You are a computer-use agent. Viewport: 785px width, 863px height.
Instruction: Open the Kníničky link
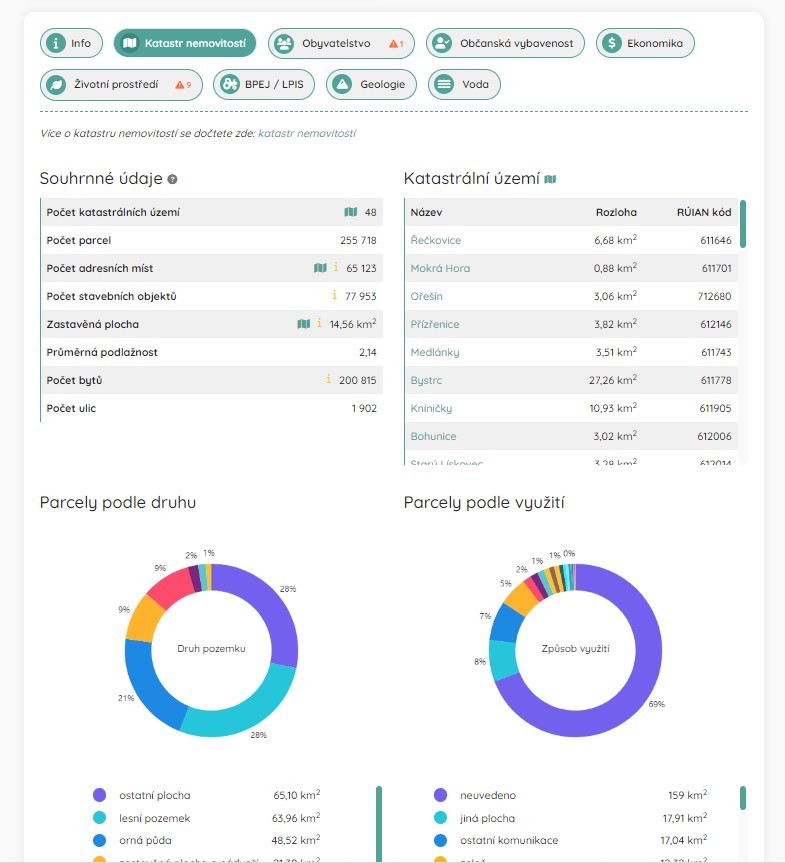pyautogui.click(x=431, y=408)
